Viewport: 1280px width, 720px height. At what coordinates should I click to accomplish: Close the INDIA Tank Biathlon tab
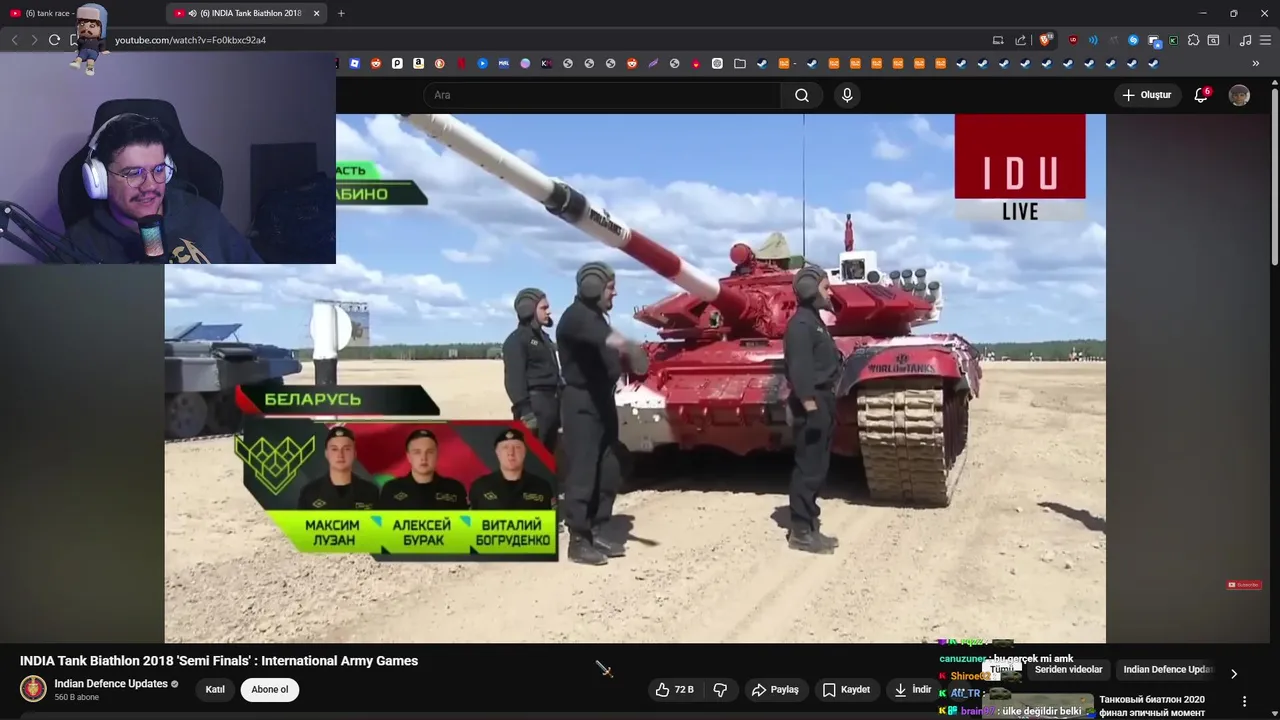pos(317,13)
